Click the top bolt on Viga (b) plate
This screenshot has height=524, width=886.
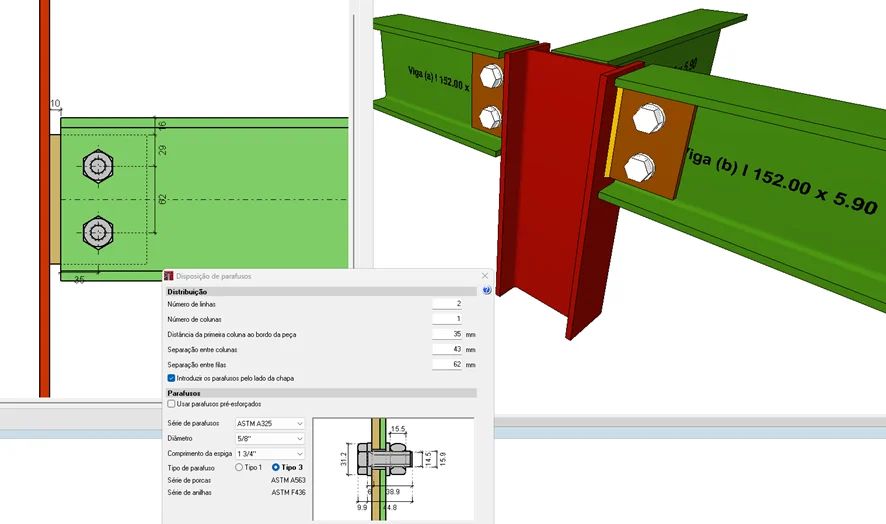[649, 119]
